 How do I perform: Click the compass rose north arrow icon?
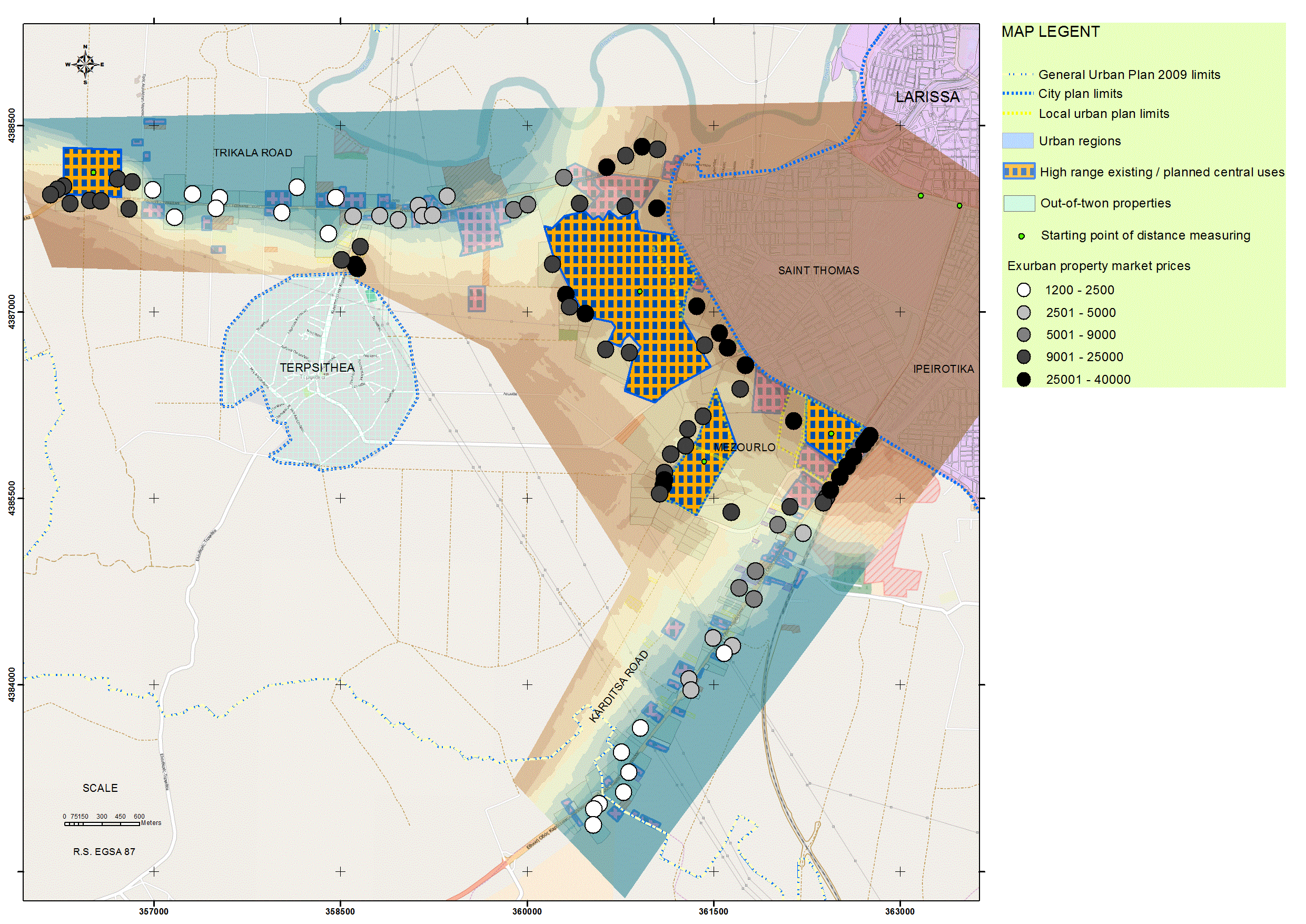85,64
